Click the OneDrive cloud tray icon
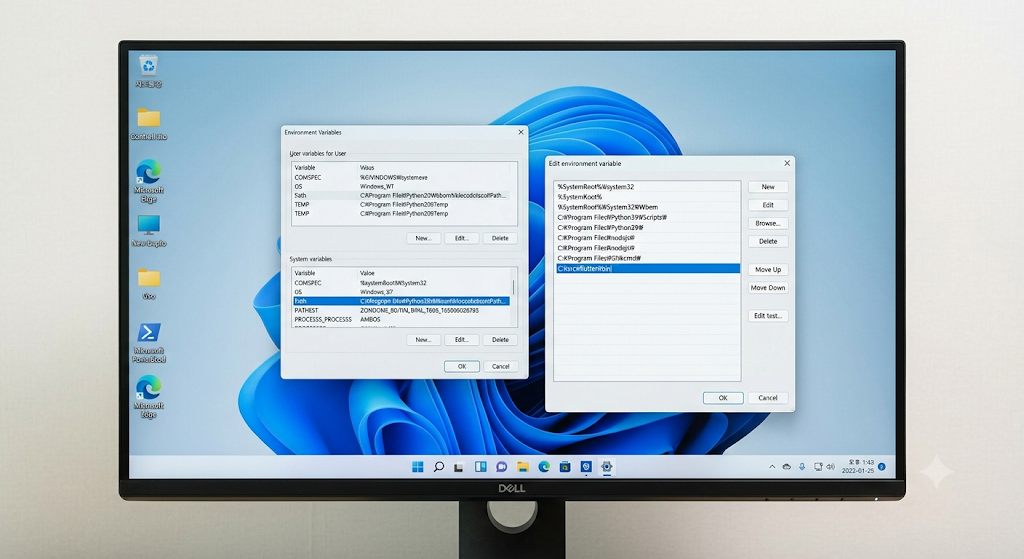1024x559 pixels. pos(787,467)
